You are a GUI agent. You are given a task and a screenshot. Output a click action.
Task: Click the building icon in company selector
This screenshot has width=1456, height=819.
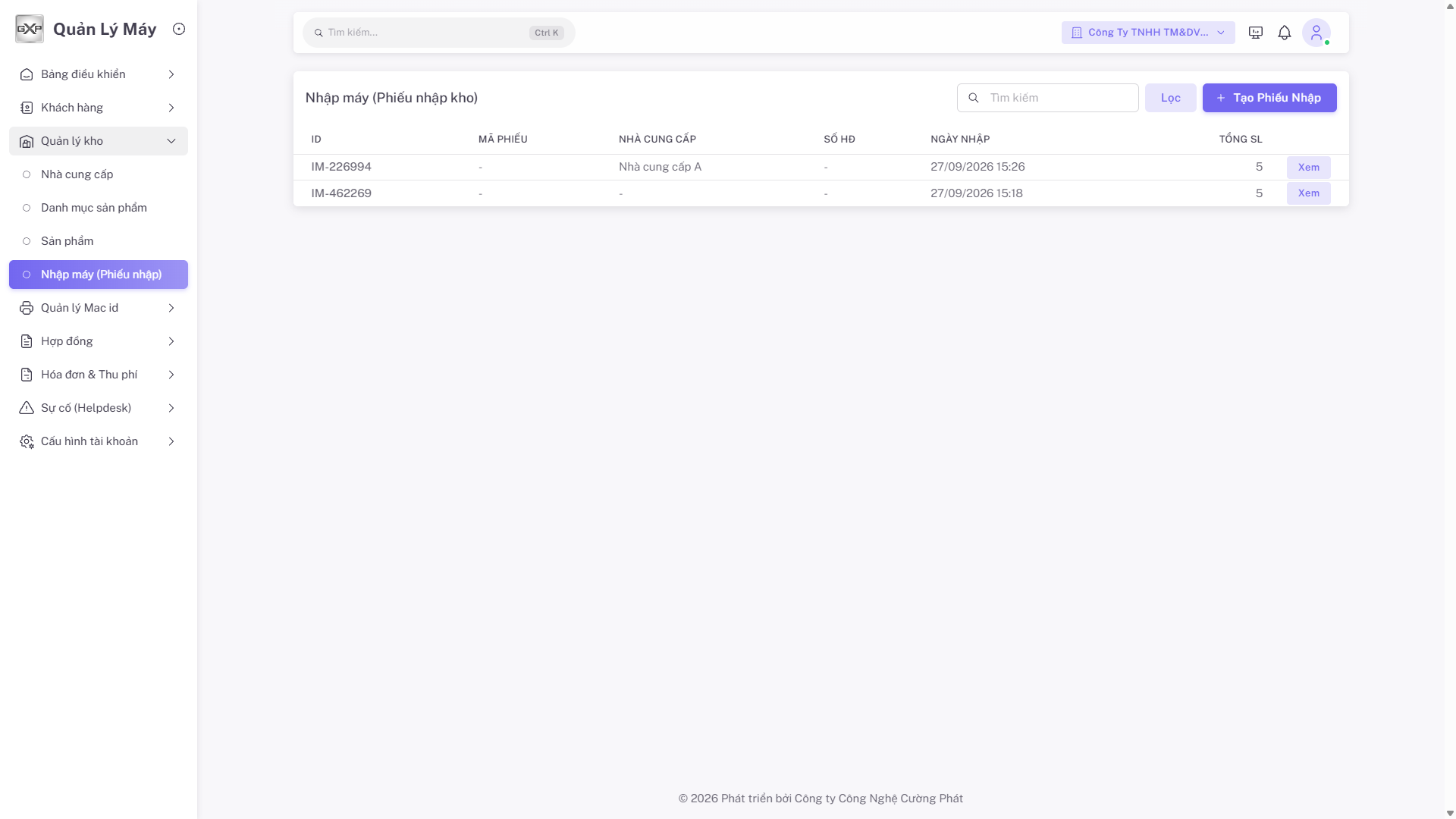click(1077, 33)
